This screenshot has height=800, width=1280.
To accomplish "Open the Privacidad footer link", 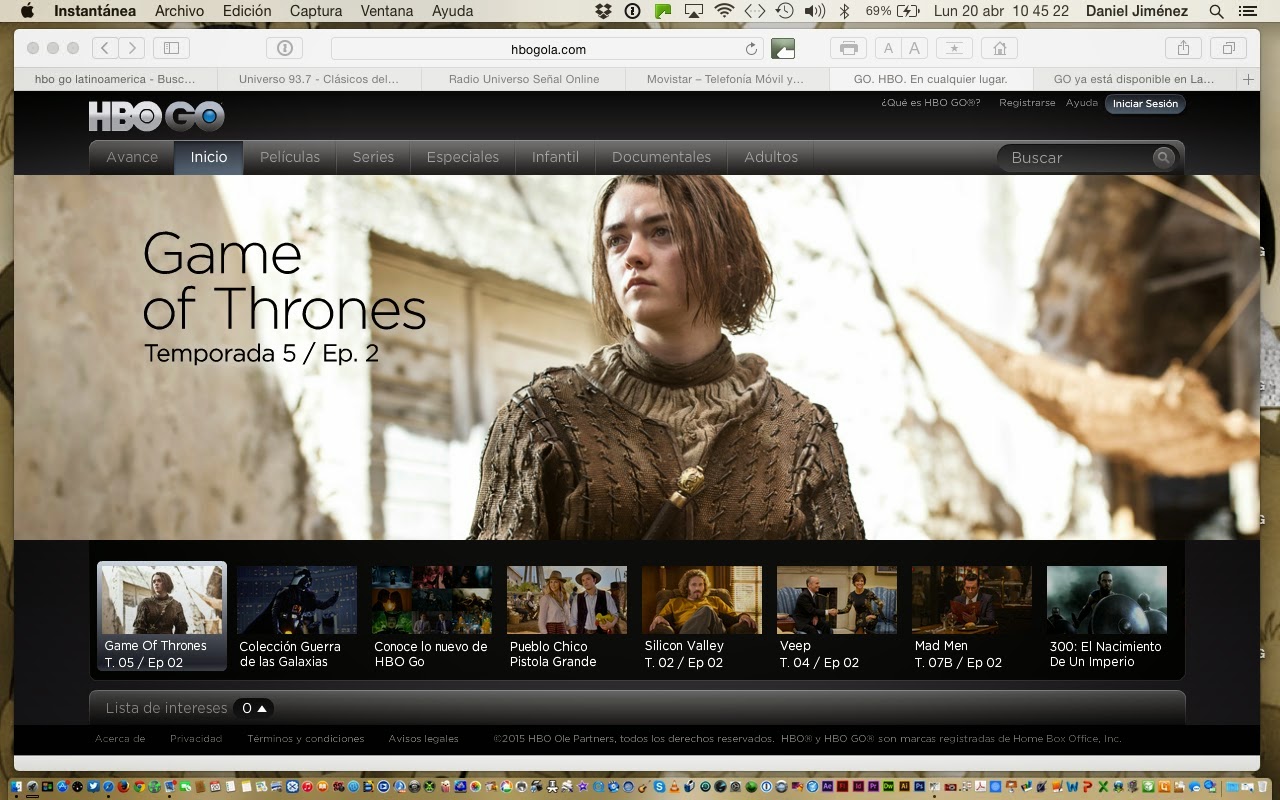I will pyautogui.click(x=196, y=739).
